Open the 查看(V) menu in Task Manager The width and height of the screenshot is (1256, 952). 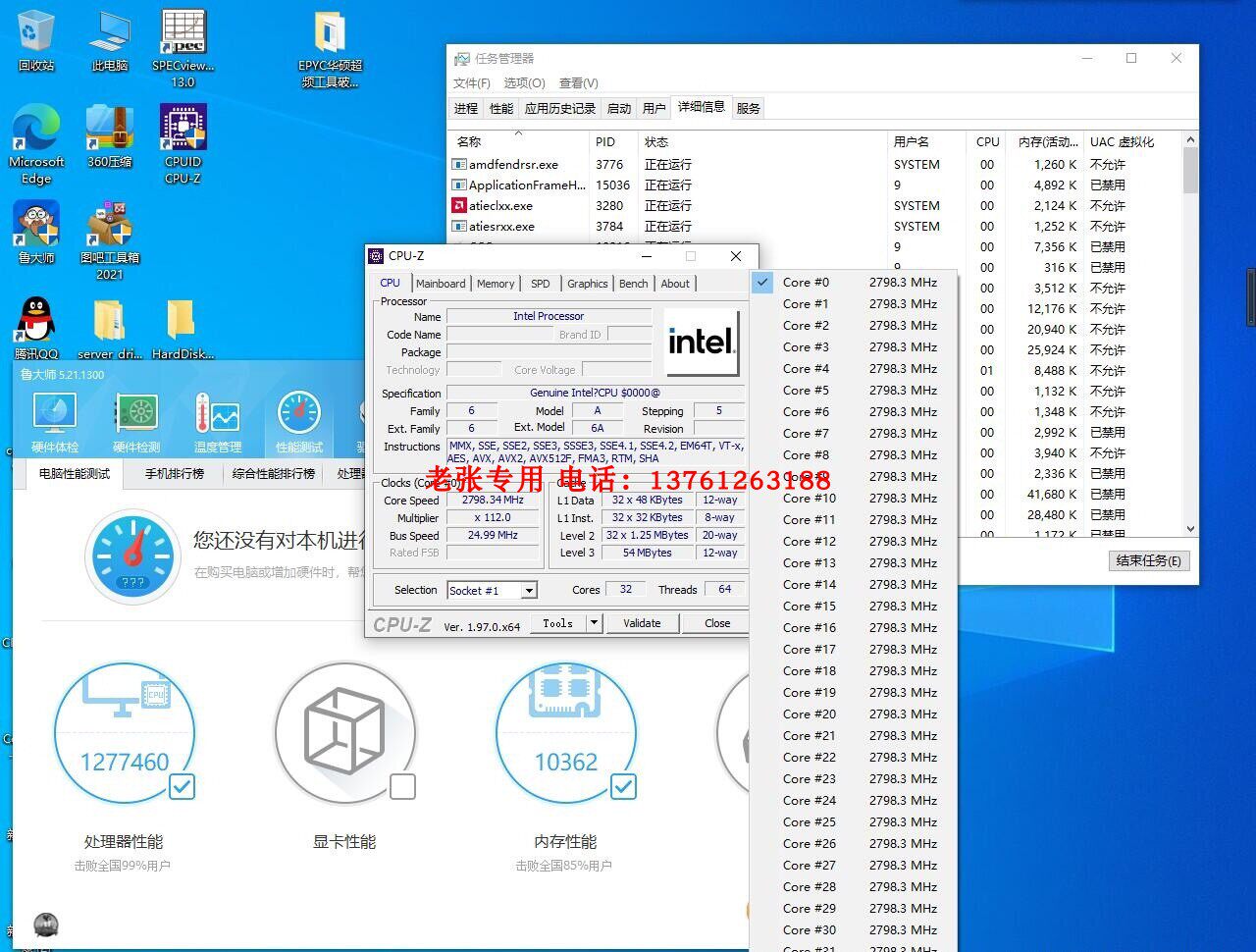[579, 83]
